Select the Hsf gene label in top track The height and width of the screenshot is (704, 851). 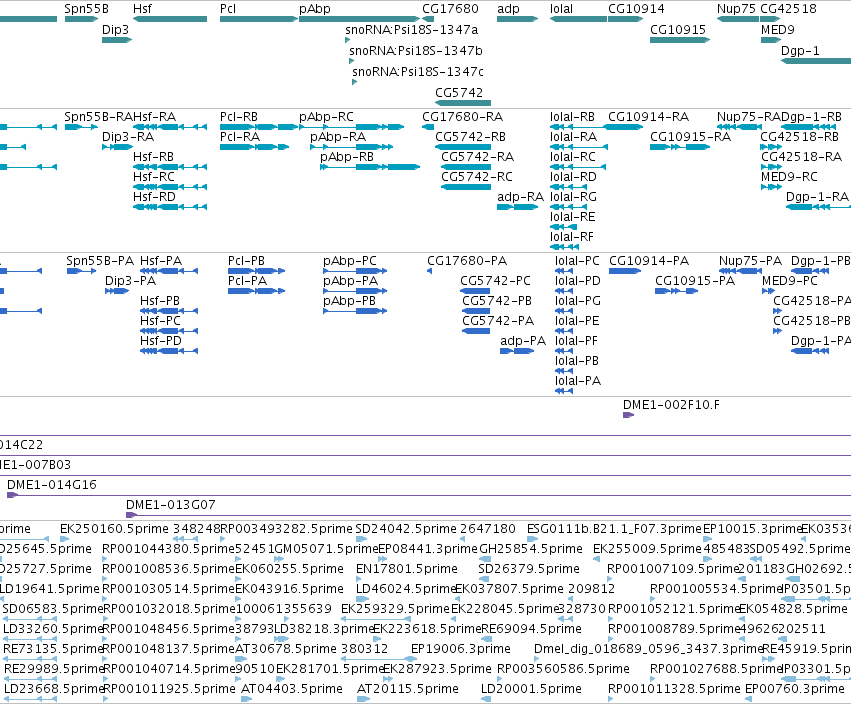tap(142, 9)
